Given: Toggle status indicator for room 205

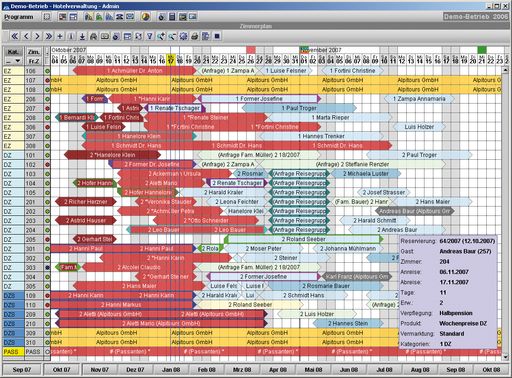Looking at the screenshot, I should click(x=47, y=239).
